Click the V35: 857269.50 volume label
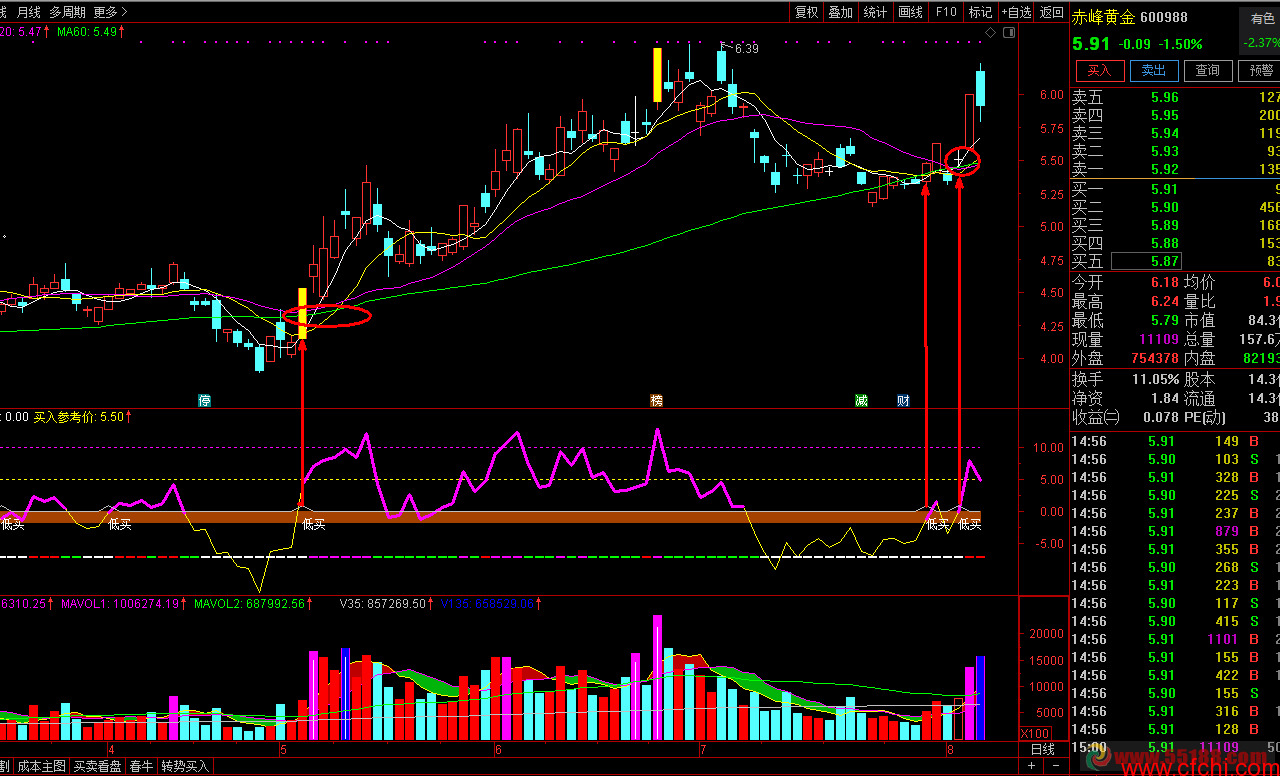 (x=385, y=604)
